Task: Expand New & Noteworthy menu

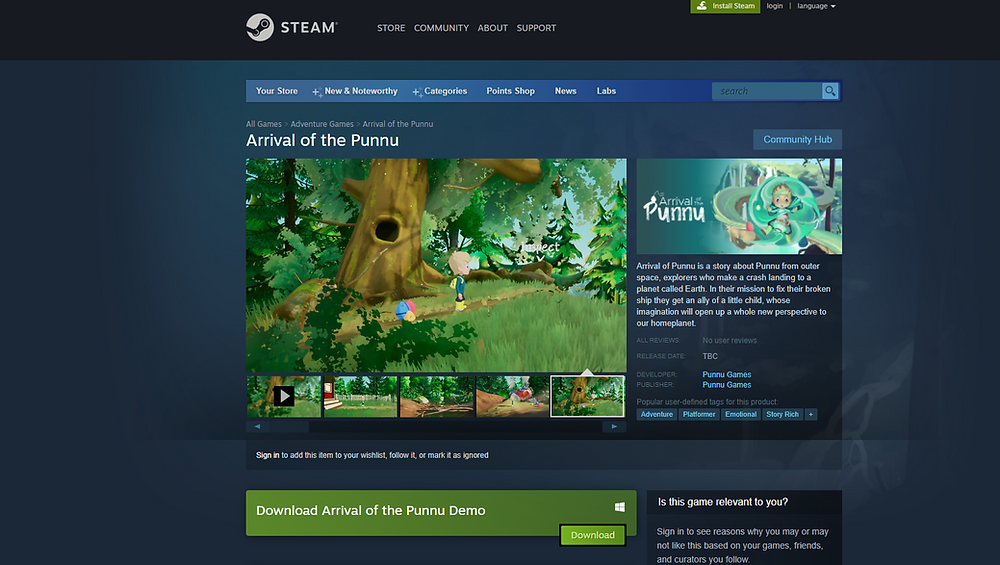Action: click(355, 91)
